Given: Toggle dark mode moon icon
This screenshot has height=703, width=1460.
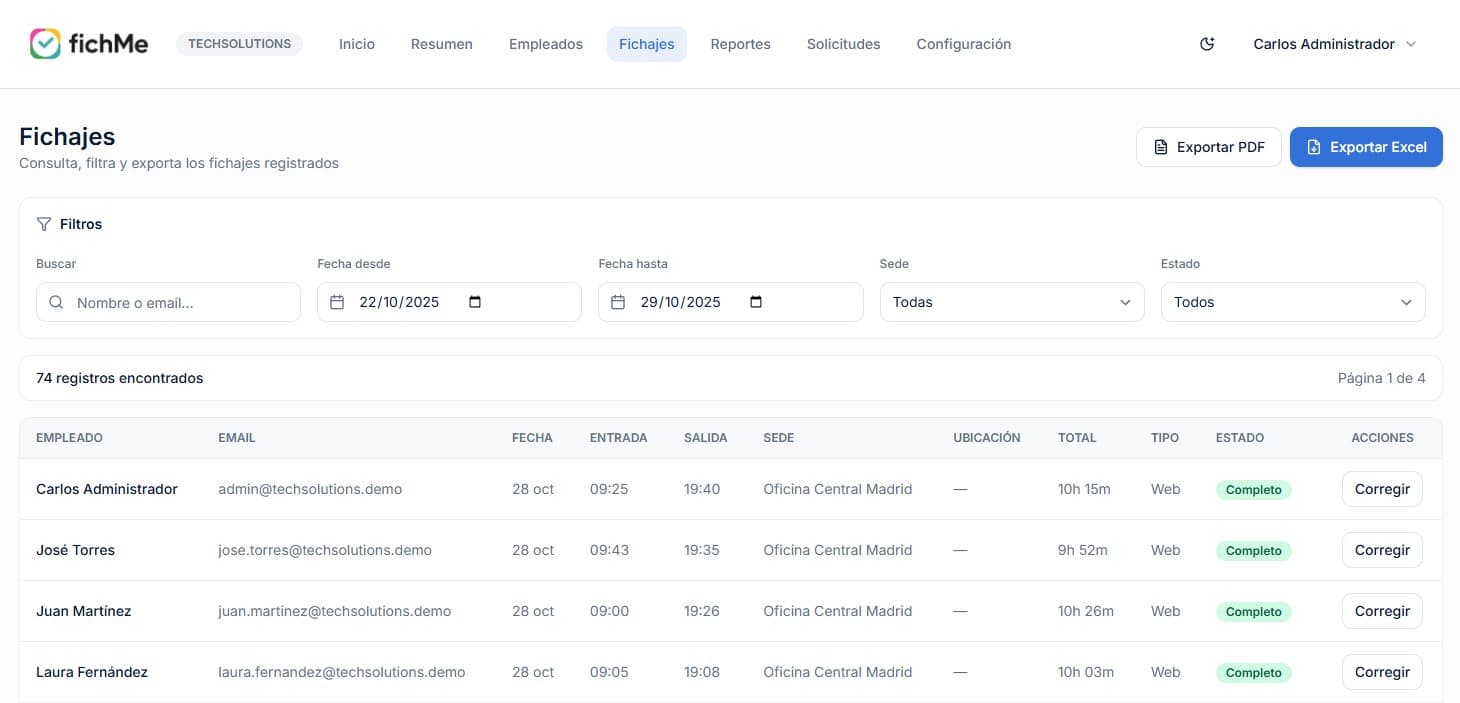Looking at the screenshot, I should 1207,44.
